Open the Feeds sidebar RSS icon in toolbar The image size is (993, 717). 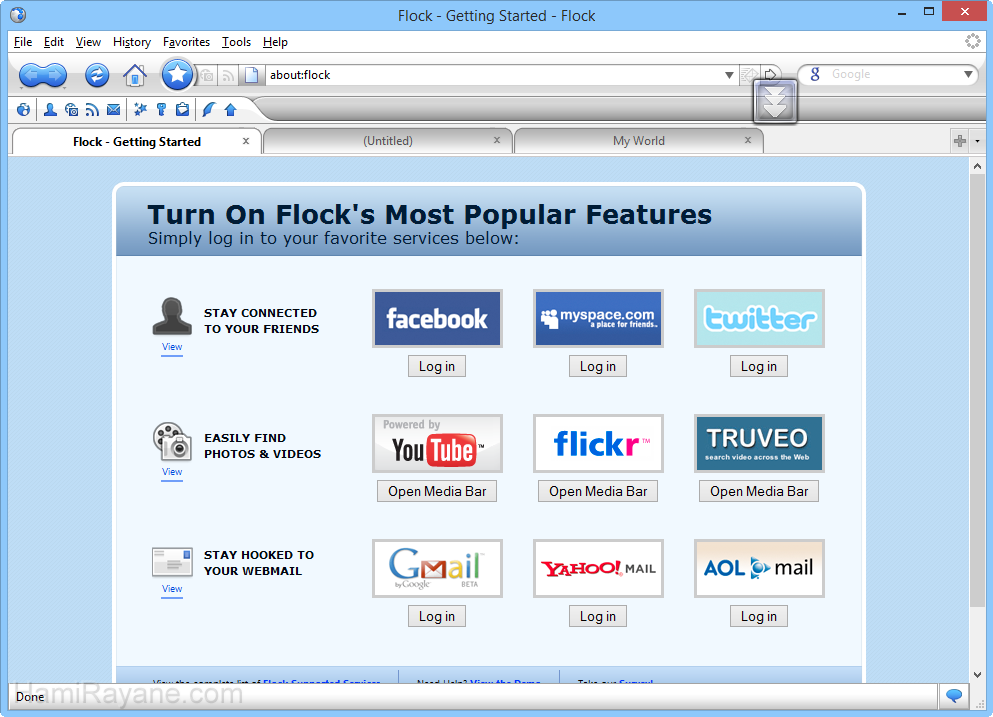[92, 110]
